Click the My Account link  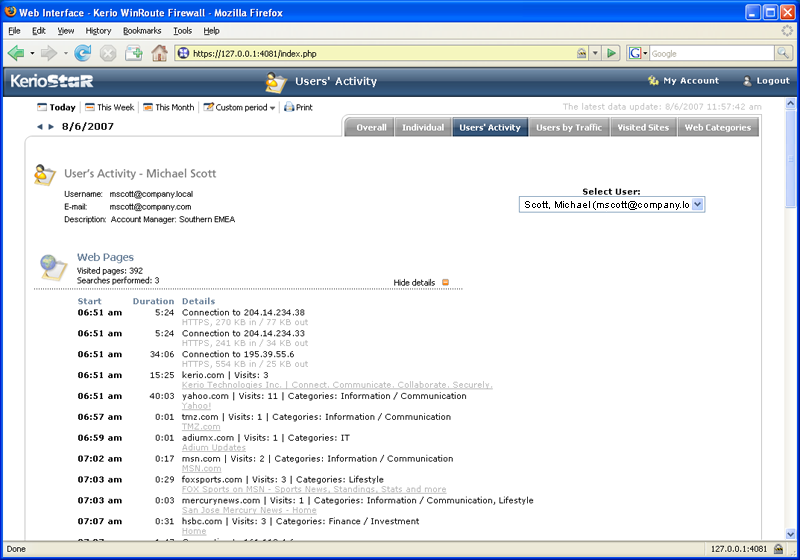(691, 81)
